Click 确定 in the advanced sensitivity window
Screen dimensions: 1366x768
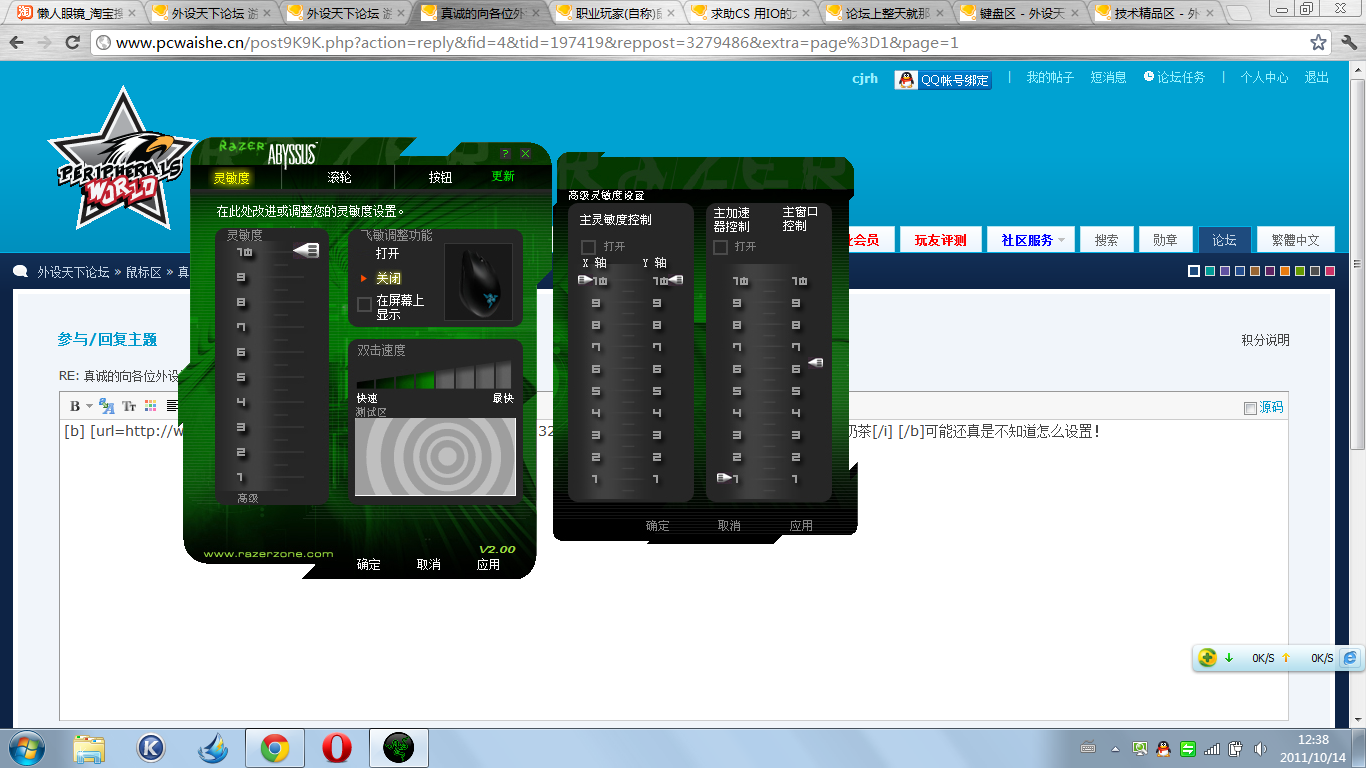[x=658, y=526]
